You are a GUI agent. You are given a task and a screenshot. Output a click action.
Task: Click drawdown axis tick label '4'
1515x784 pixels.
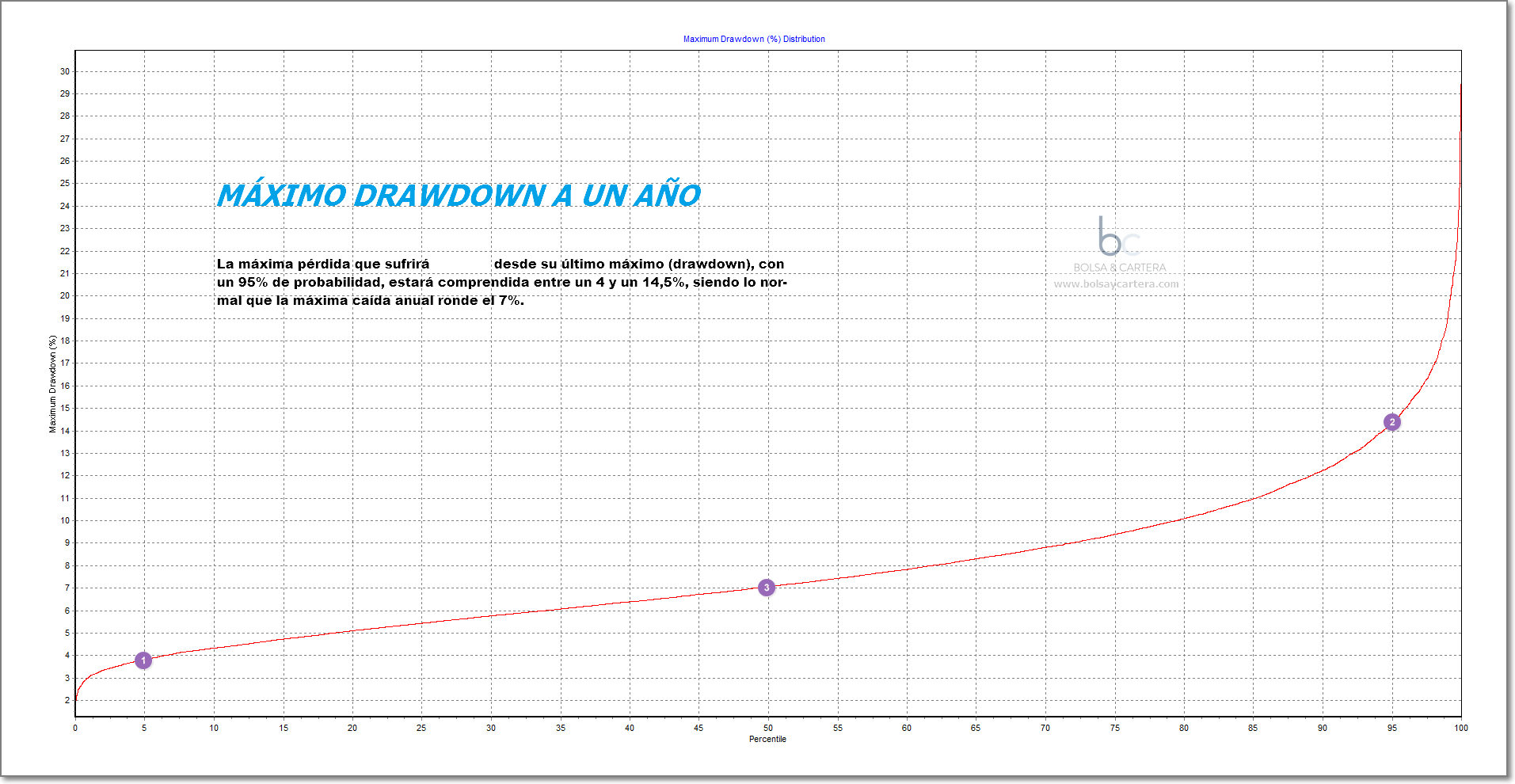click(67, 655)
